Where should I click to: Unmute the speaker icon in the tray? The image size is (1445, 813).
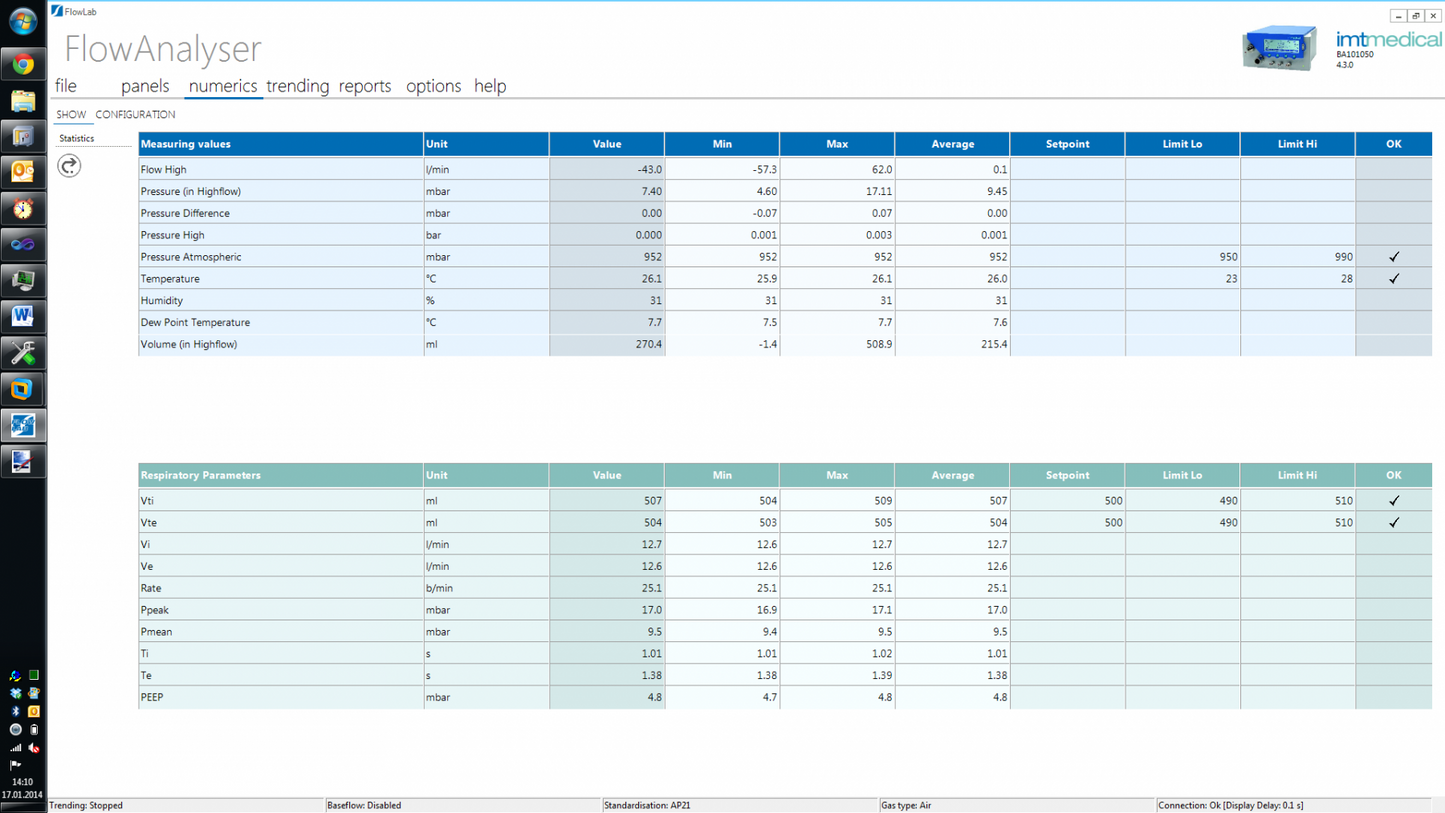pyautogui.click(x=33, y=747)
